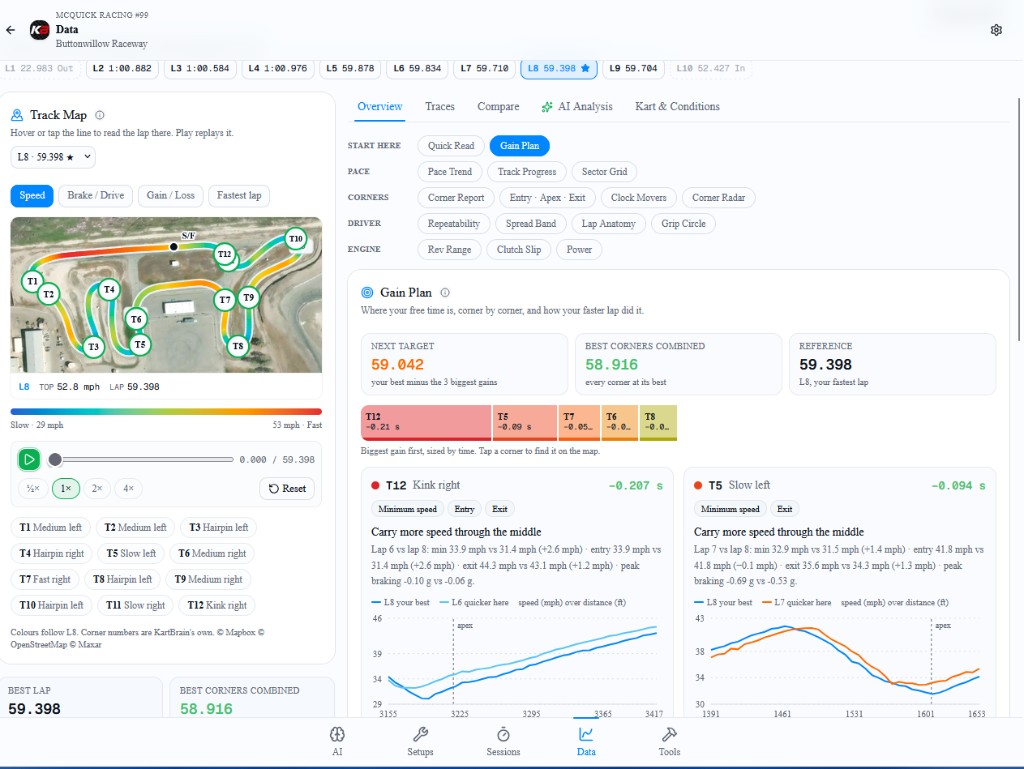Switch to the Traces tab
The width and height of the screenshot is (1024, 769).
(x=440, y=106)
